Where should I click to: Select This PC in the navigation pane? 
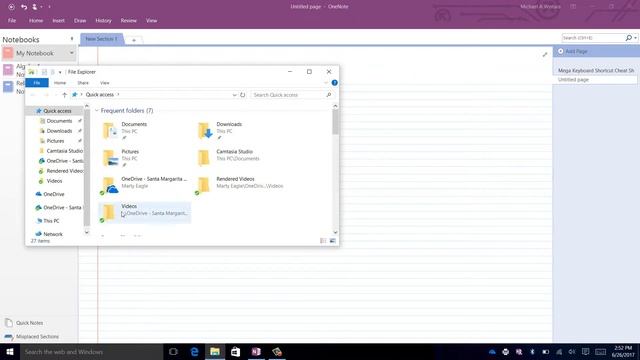click(x=51, y=221)
